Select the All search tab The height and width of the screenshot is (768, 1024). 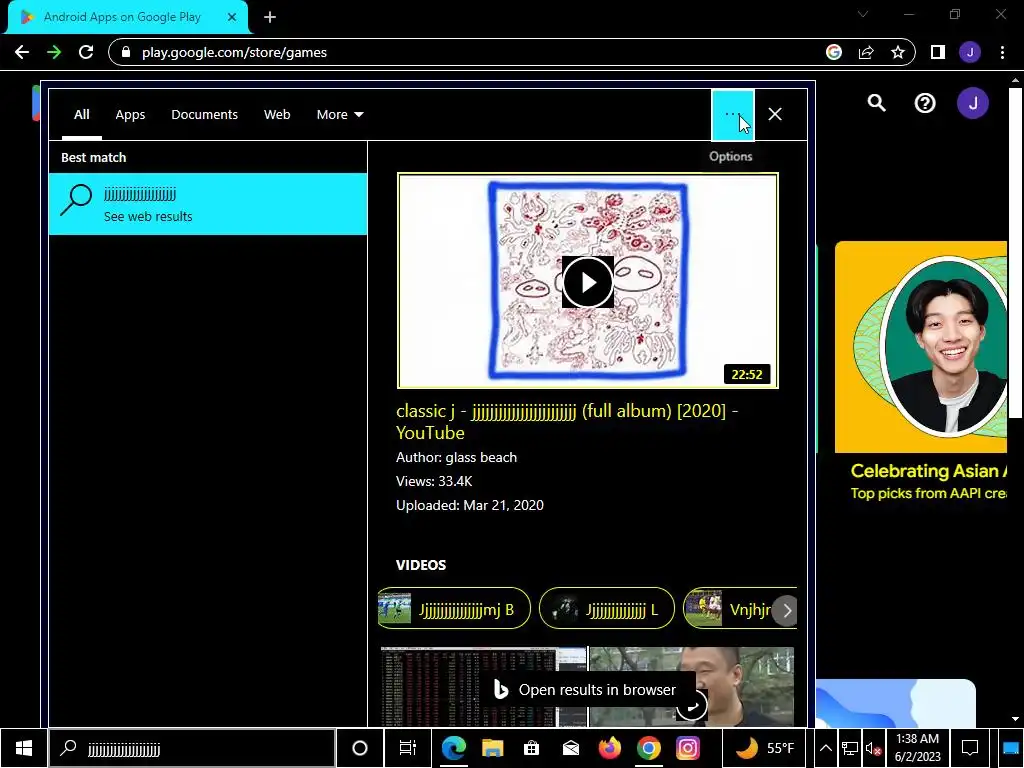click(x=82, y=114)
